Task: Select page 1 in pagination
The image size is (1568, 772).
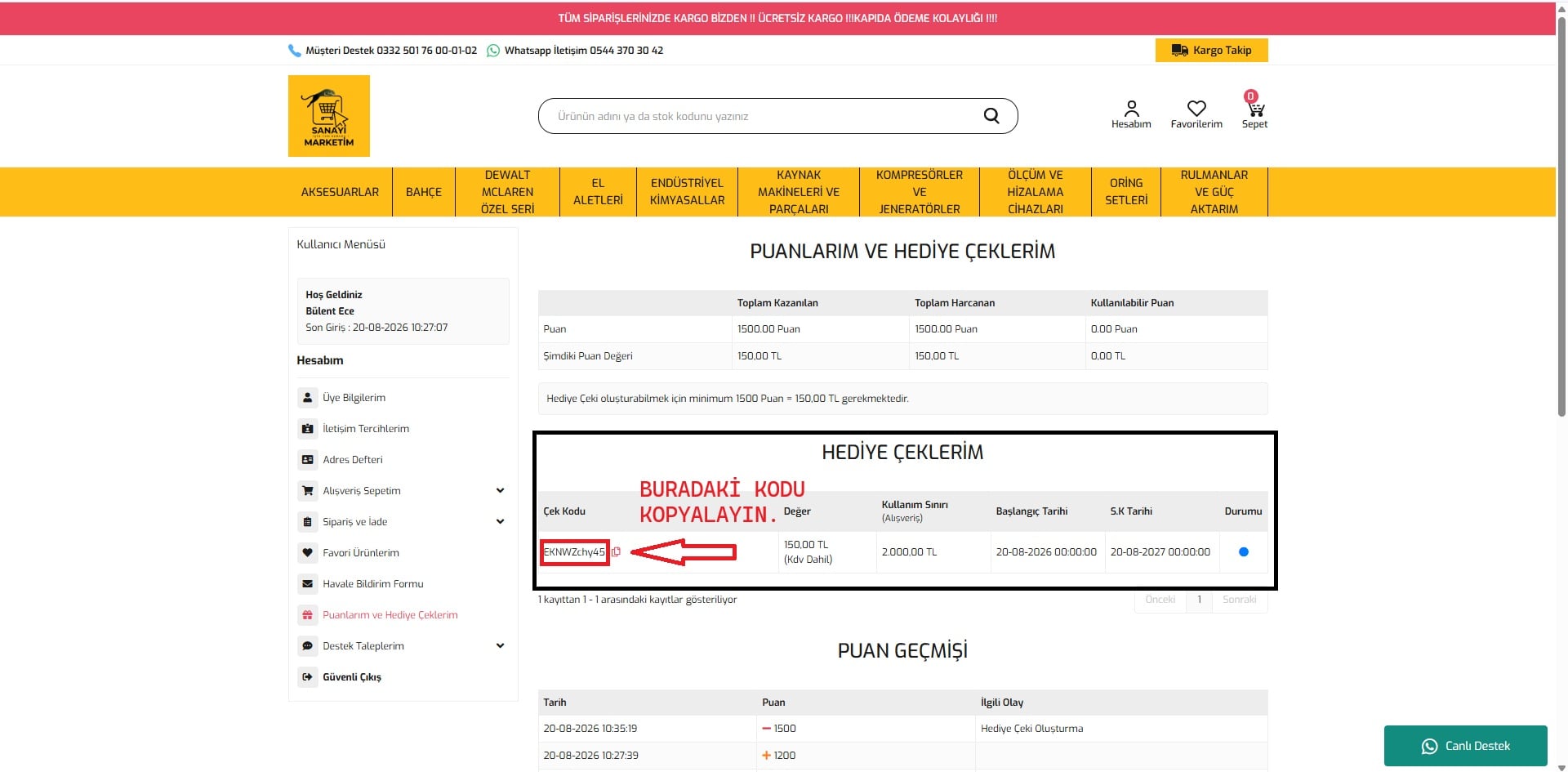Action: [1199, 600]
